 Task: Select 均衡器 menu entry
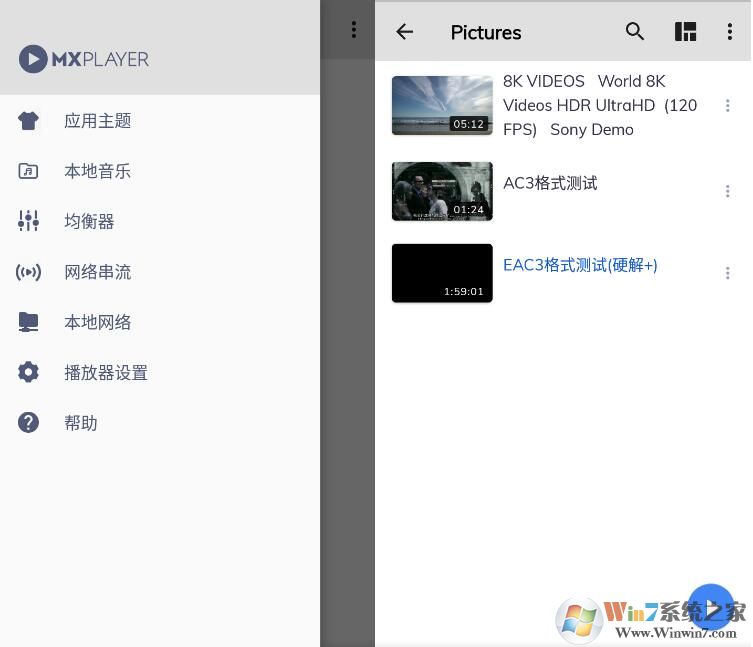coord(89,221)
